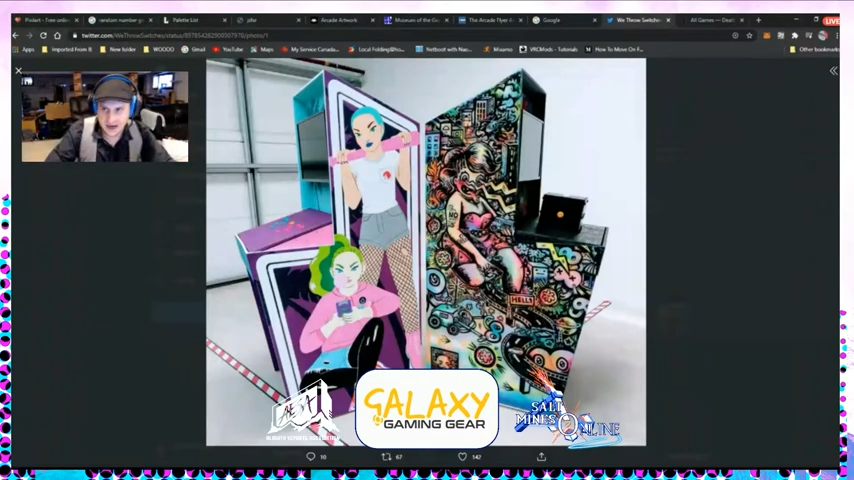Minimize the Chrome browser window
Viewport: 854px width, 480px height.
[x=796, y=19]
